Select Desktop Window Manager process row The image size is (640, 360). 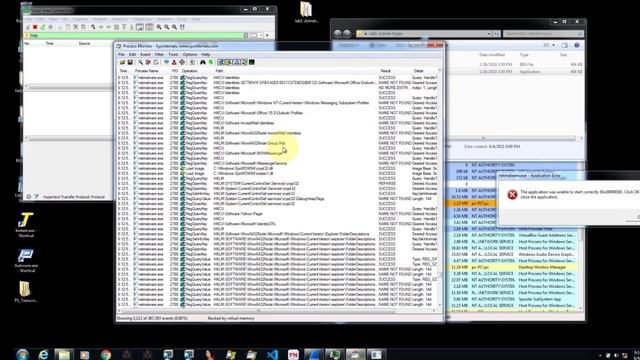[514, 267]
